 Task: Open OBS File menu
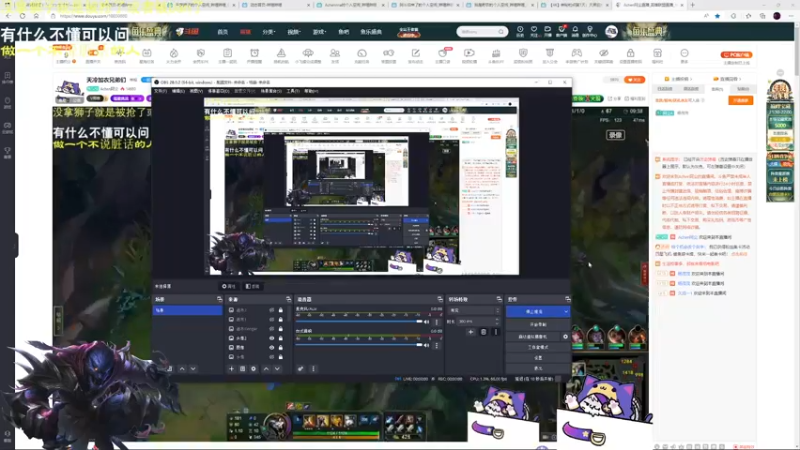tap(160, 91)
